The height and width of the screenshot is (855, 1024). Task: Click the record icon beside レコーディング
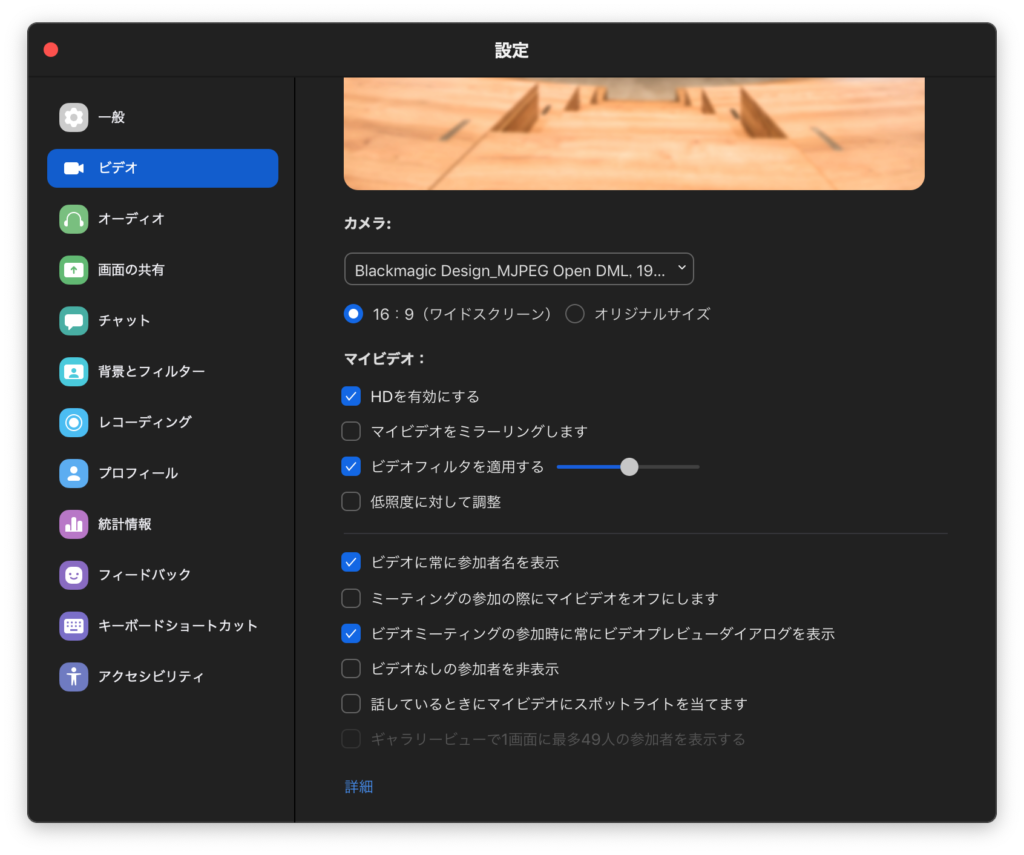(x=74, y=423)
